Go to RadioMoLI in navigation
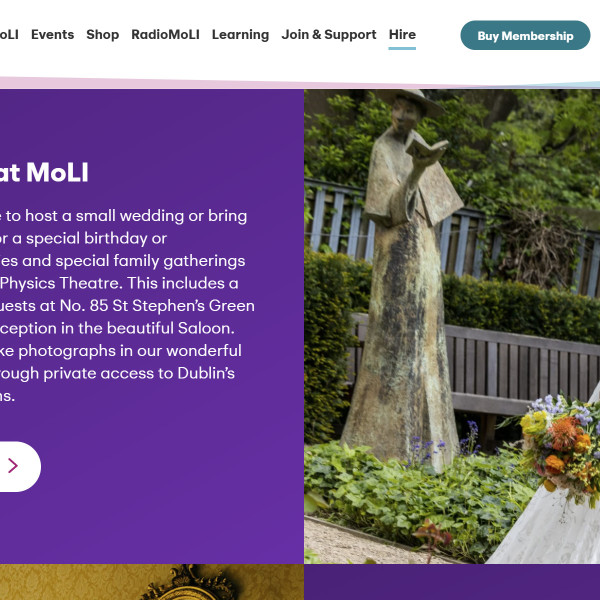The image size is (600, 600). 165,34
